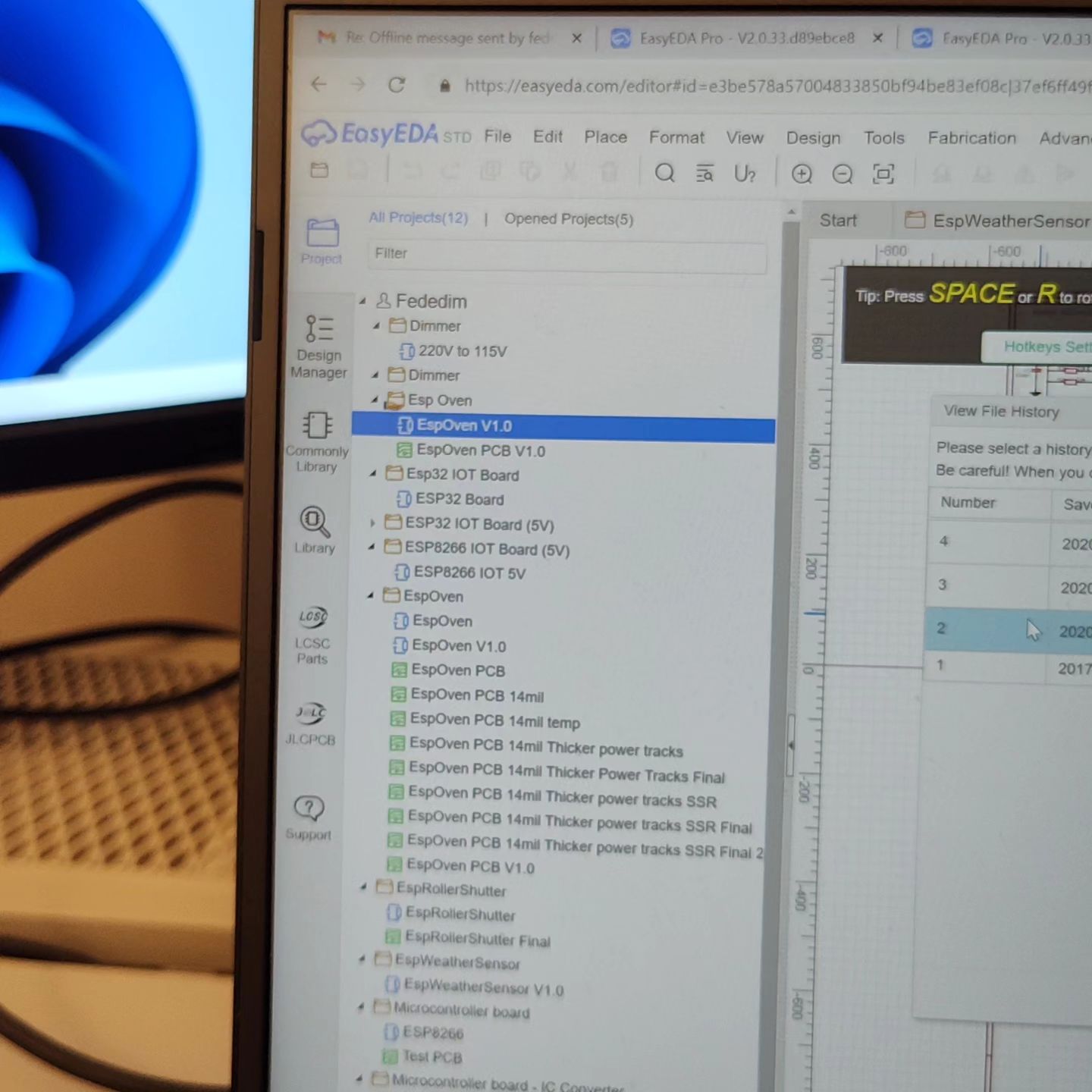
Task: Click the Fit Window toolbar icon
Action: click(883, 174)
